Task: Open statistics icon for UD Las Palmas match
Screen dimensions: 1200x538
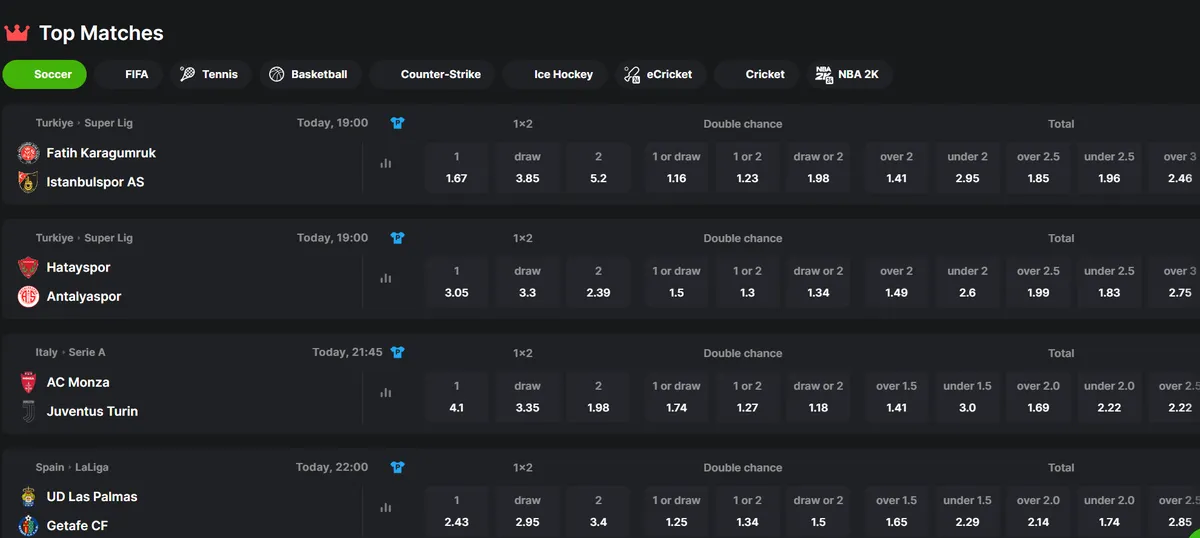Action: coord(386,508)
